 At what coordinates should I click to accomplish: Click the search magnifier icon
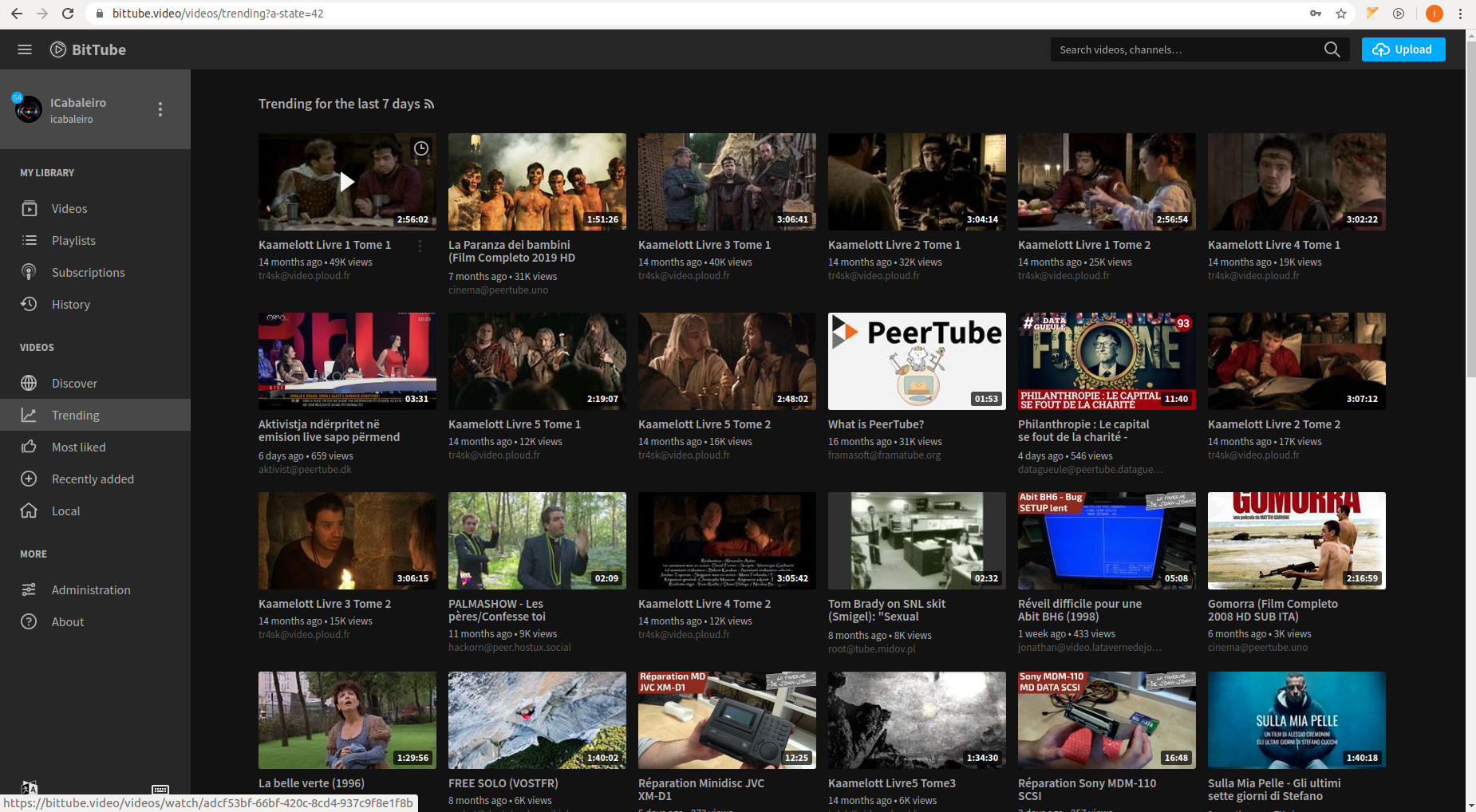tap(1332, 49)
